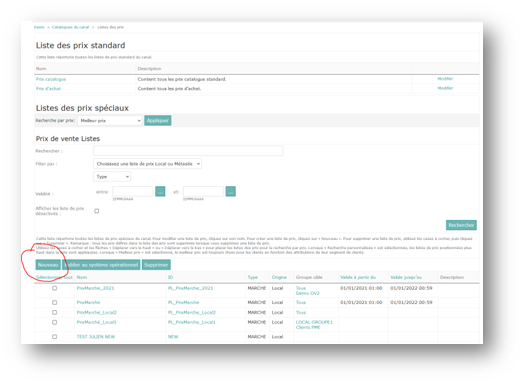525x386 pixels.
Task: Select 'Contient tous les prix catalogue standard.' text
Action: click(182, 79)
